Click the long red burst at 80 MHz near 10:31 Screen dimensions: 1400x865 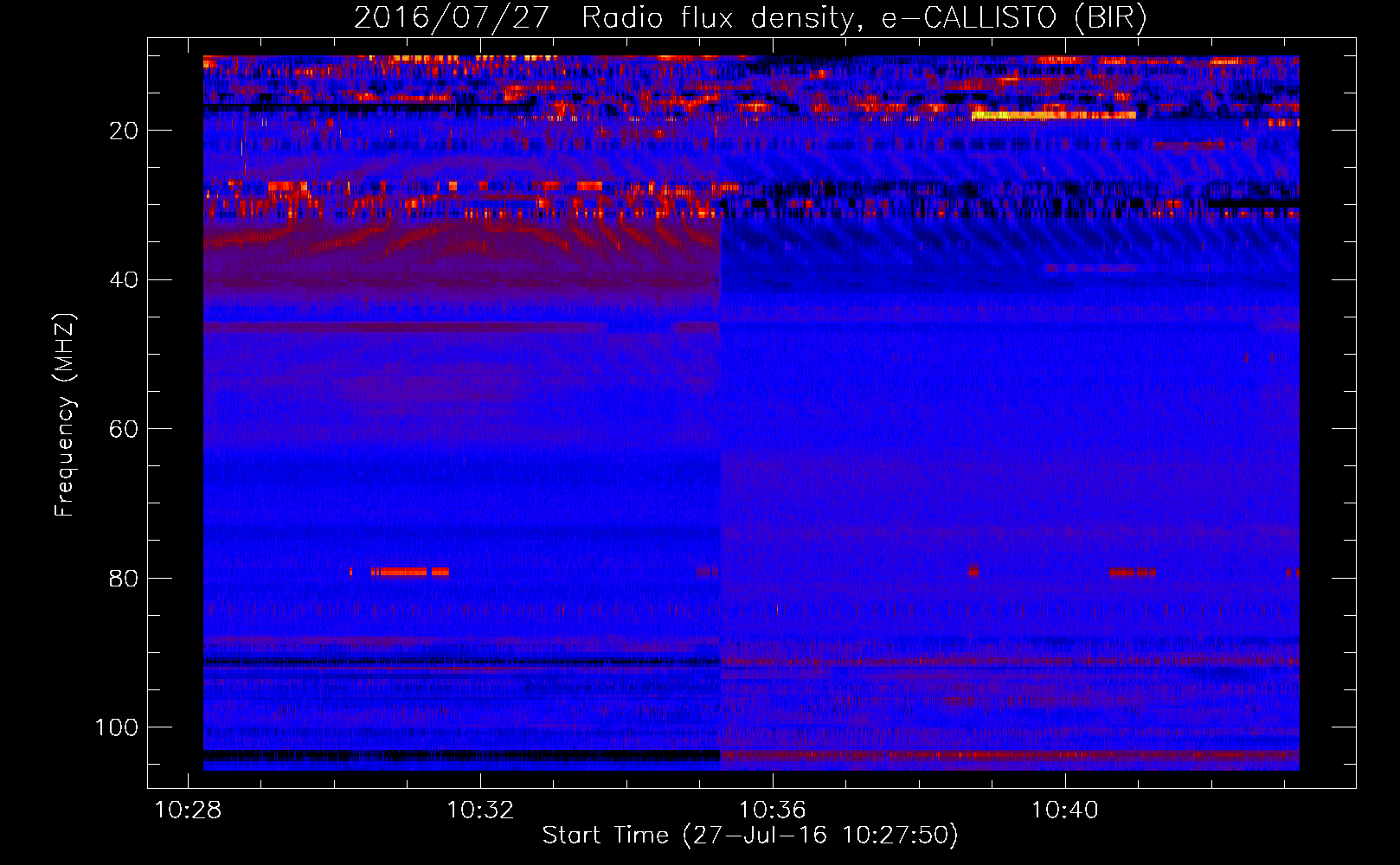tap(410, 572)
